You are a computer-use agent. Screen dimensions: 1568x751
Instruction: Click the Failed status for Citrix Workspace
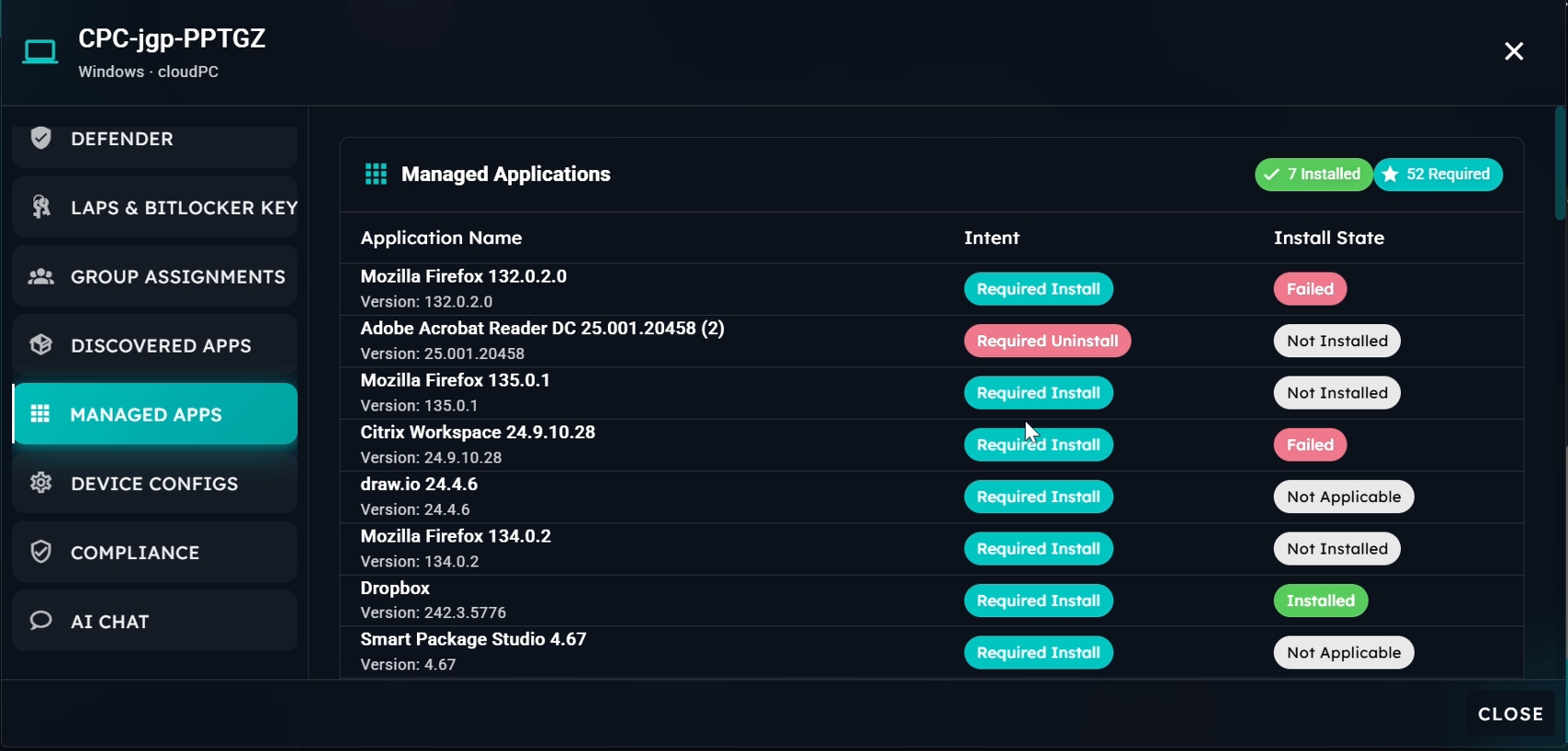coord(1309,445)
